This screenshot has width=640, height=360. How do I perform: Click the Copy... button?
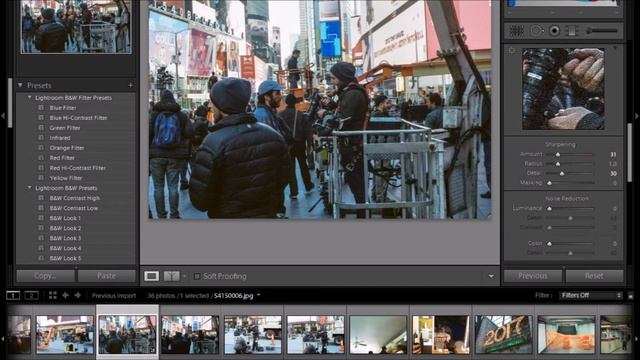click(45, 276)
